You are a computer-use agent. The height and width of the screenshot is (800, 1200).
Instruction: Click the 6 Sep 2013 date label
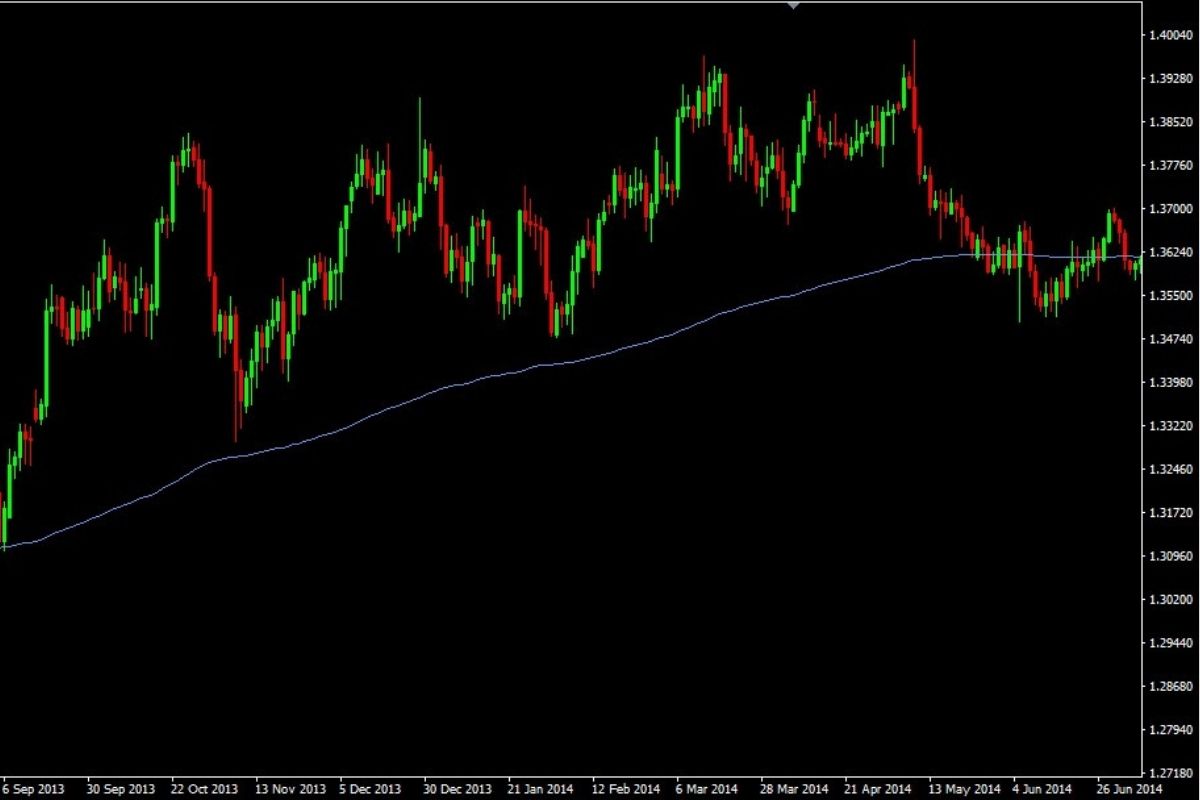pos(35,788)
